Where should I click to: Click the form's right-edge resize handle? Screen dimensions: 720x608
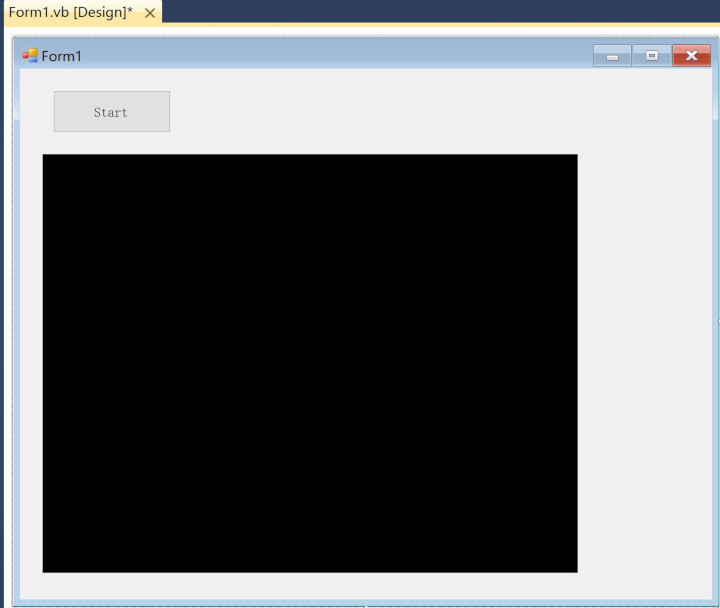[717, 321]
